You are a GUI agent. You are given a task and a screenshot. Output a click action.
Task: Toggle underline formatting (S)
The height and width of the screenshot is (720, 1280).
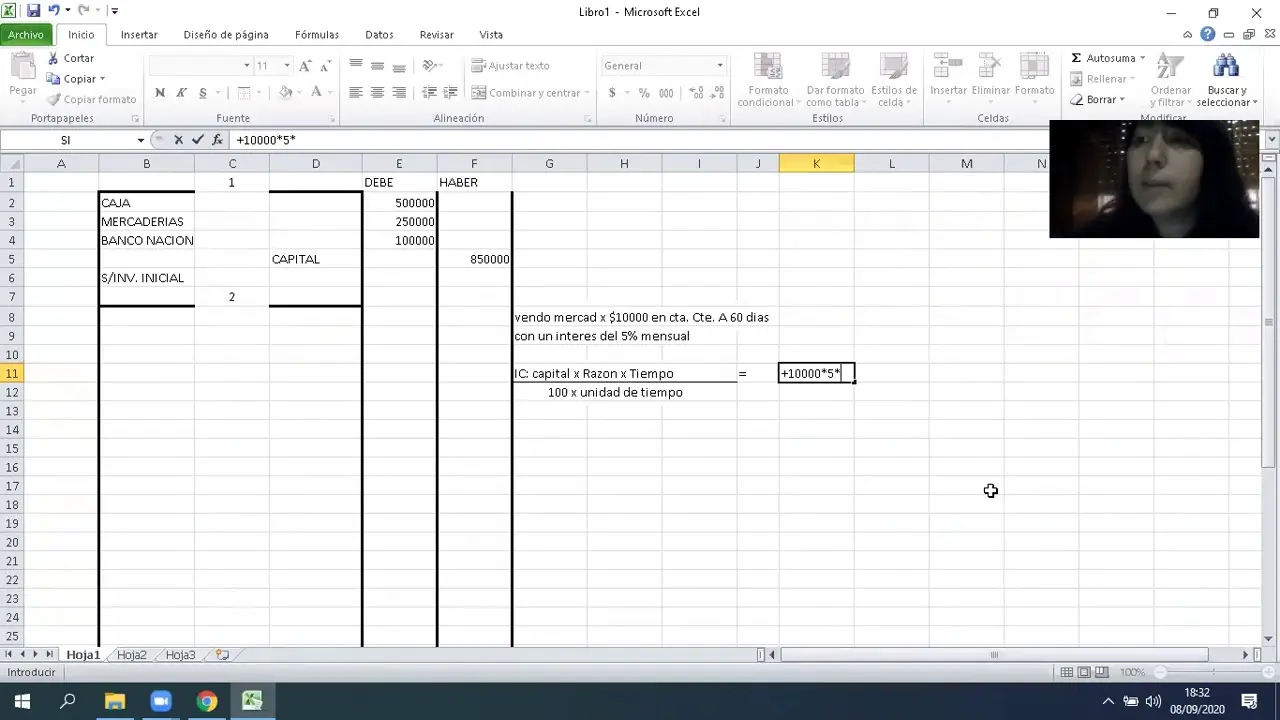click(203, 93)
